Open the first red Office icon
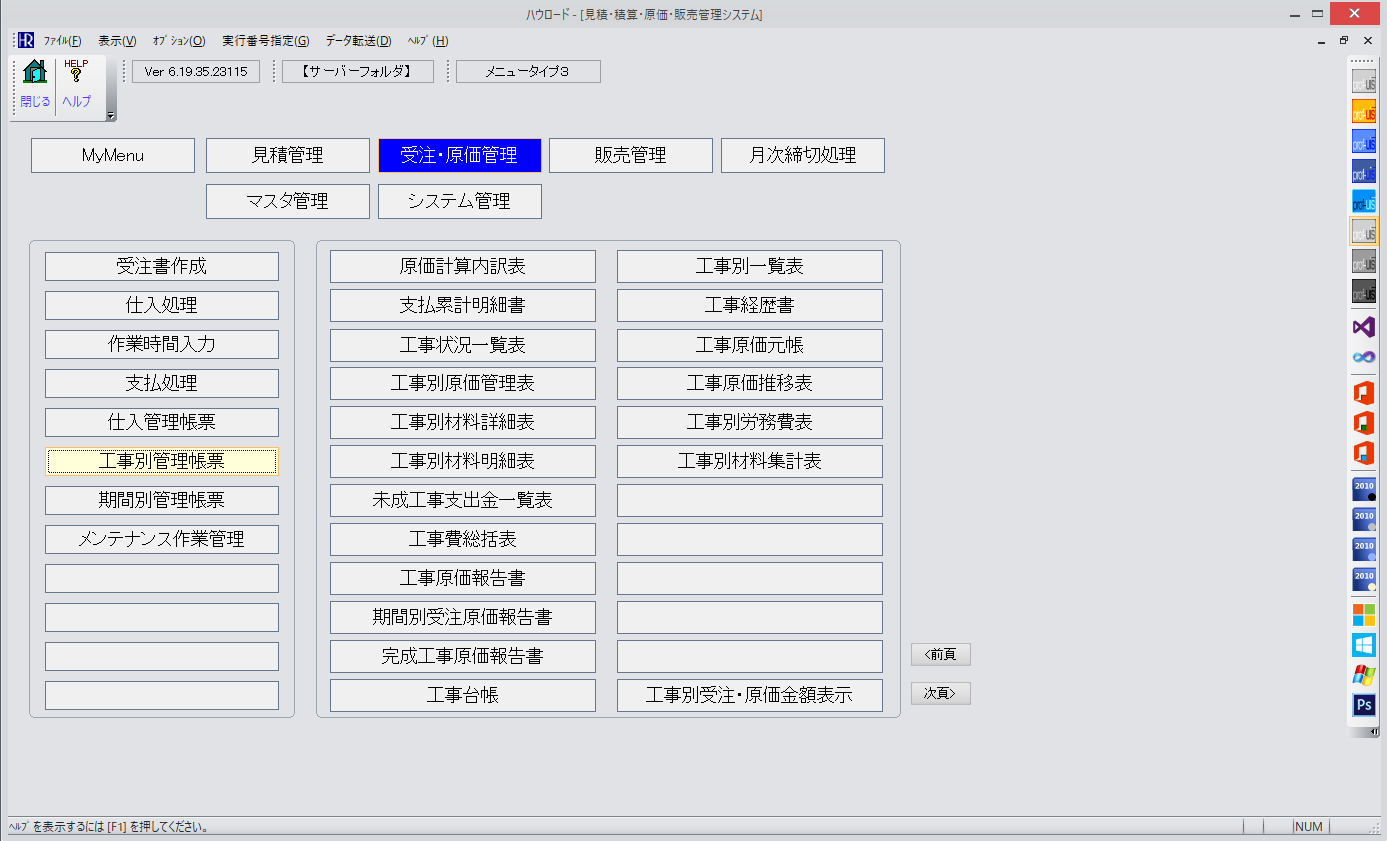This screenshot has width=1387, height=841. (1363, 393)
